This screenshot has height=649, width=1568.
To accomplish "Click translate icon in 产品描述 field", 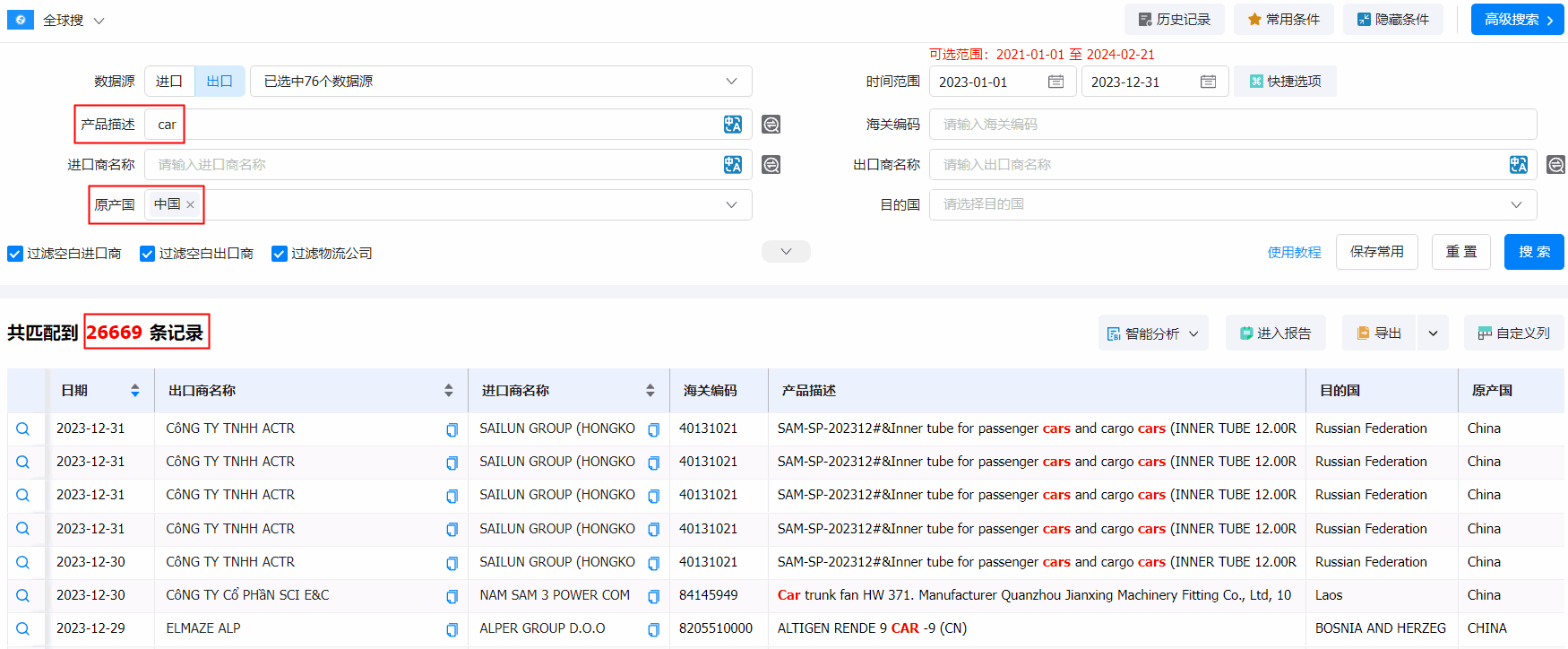I will pos(732,125).
